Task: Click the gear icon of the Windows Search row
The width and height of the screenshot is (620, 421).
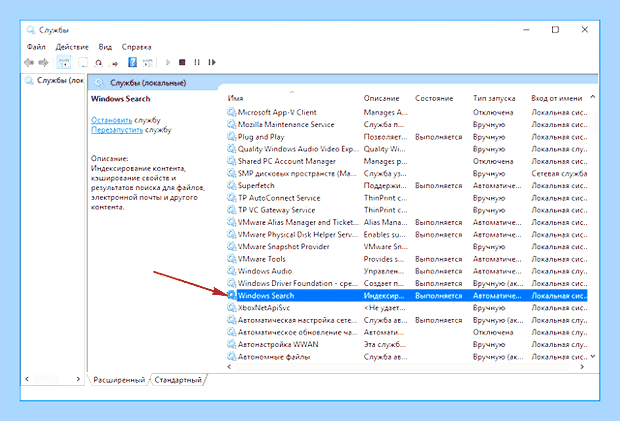Action: [x=232, y=295]
